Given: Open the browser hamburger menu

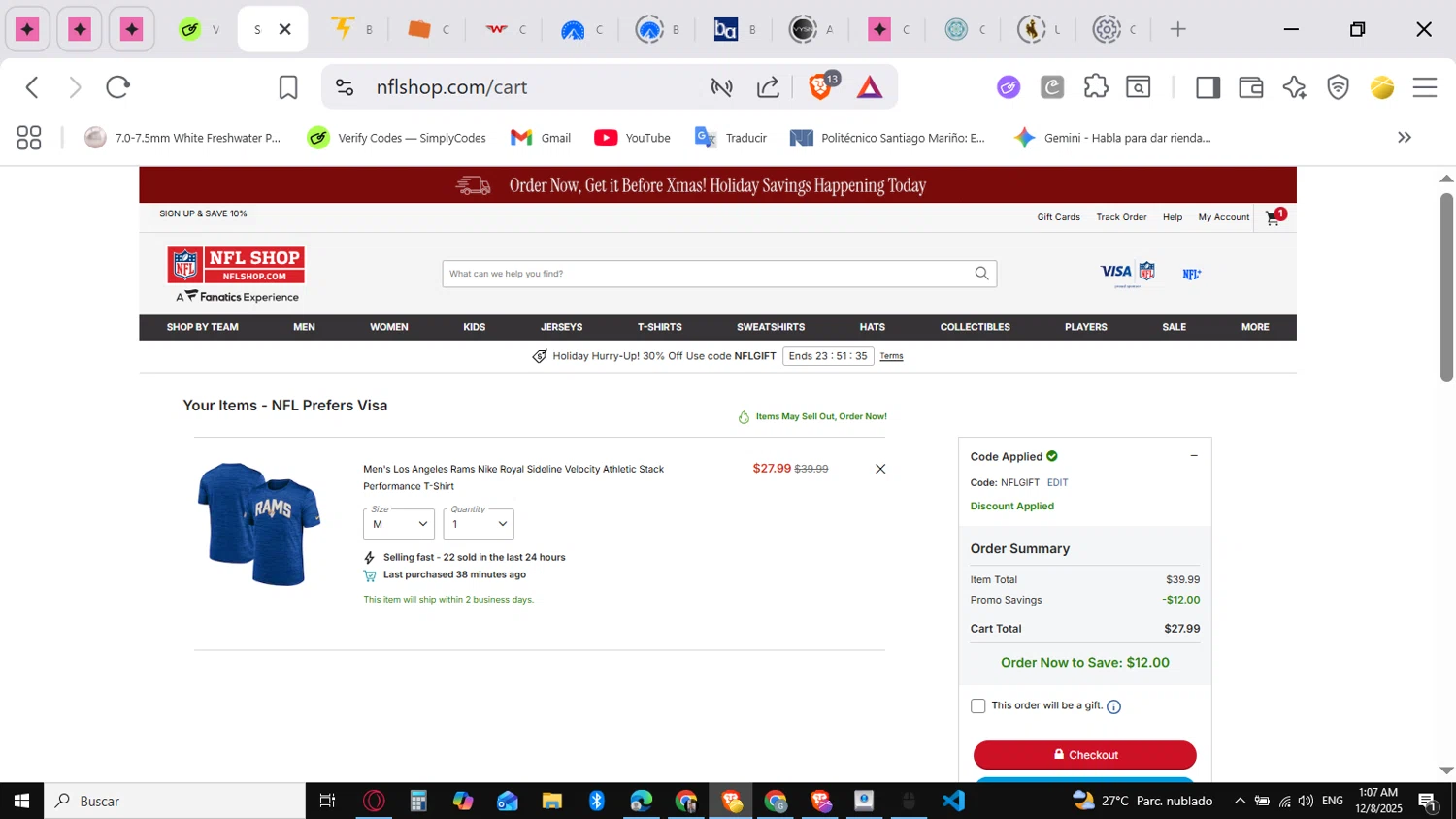Looking at the screenshot, I should pyautogui.click(x=1425, y=87).
